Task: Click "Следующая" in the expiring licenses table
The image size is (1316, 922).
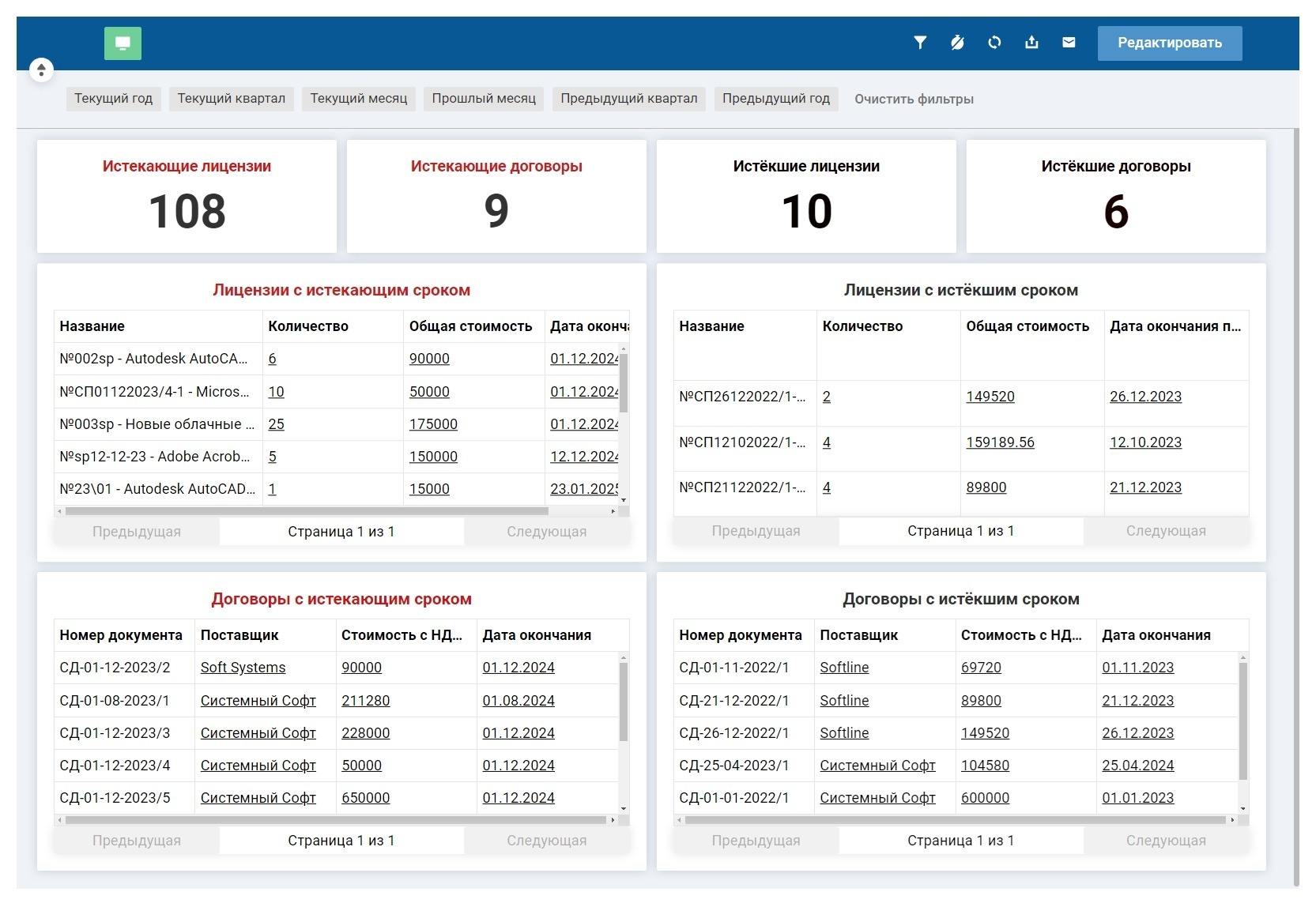Action: [547, 531]
